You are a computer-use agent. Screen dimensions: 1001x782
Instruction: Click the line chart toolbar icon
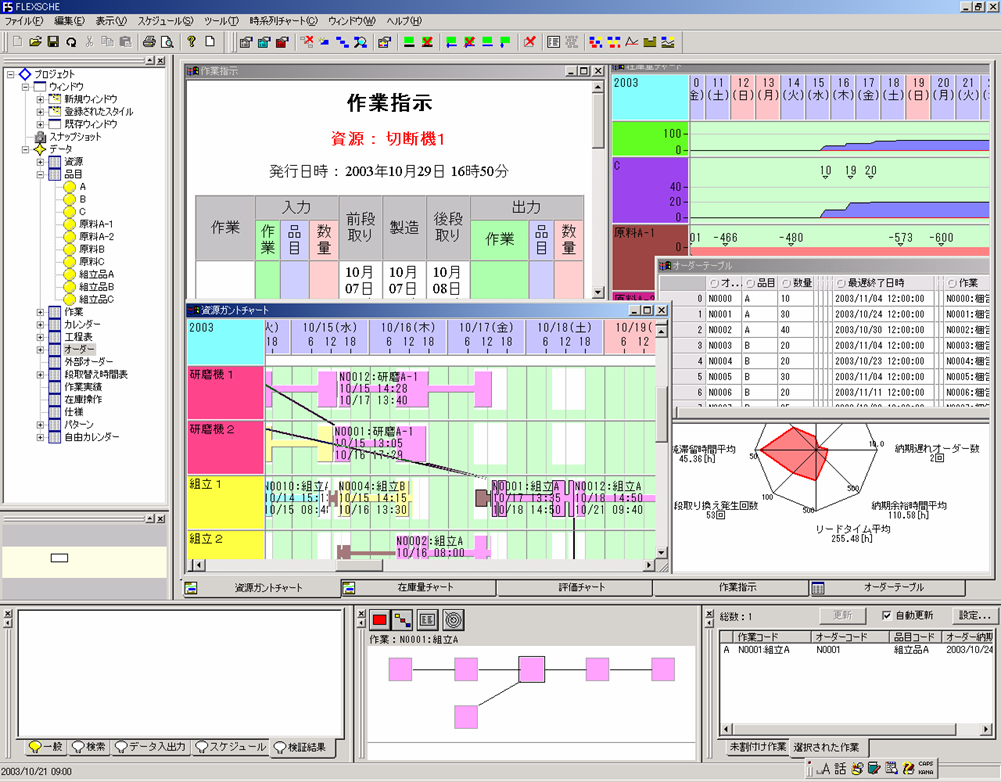click(632, 42)
